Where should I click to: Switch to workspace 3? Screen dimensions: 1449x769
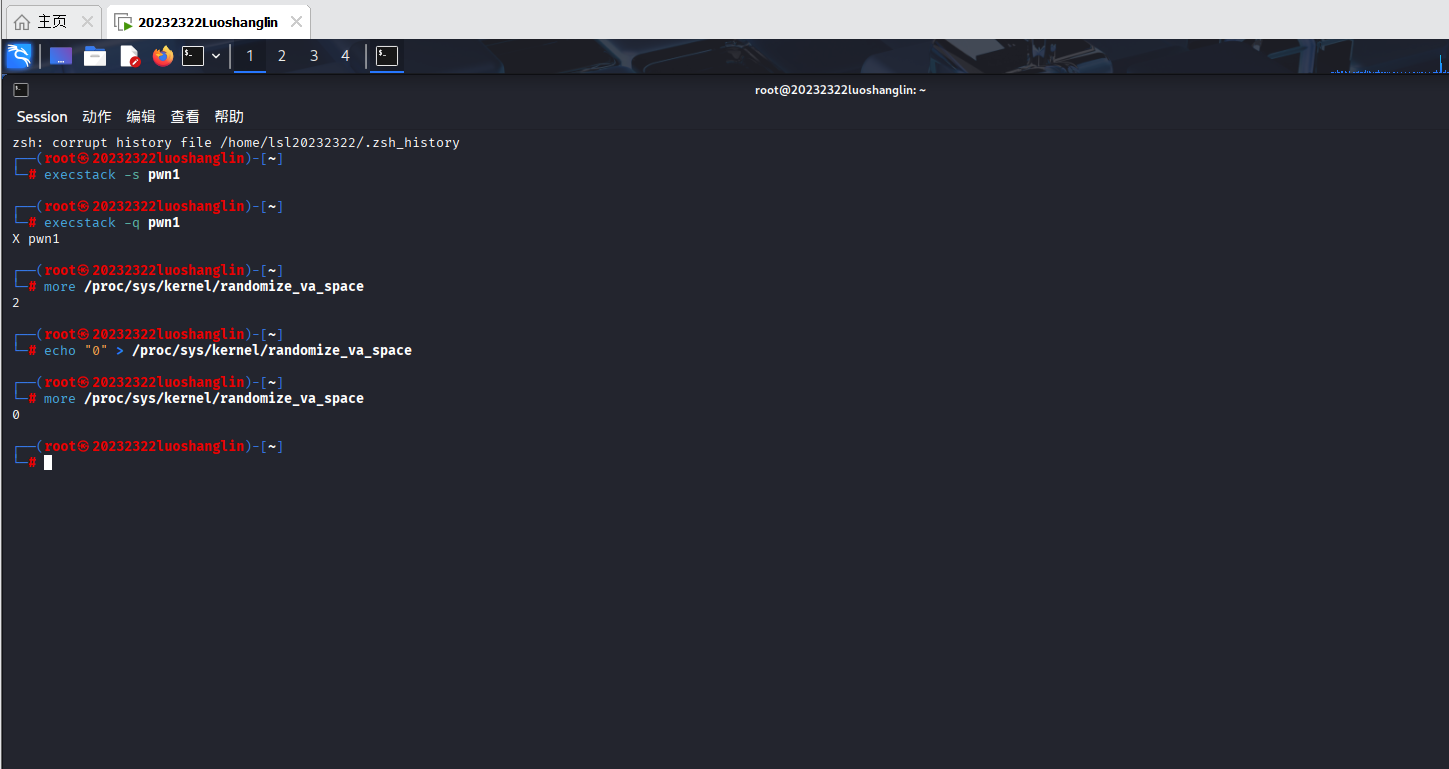[x=314, y=56]
